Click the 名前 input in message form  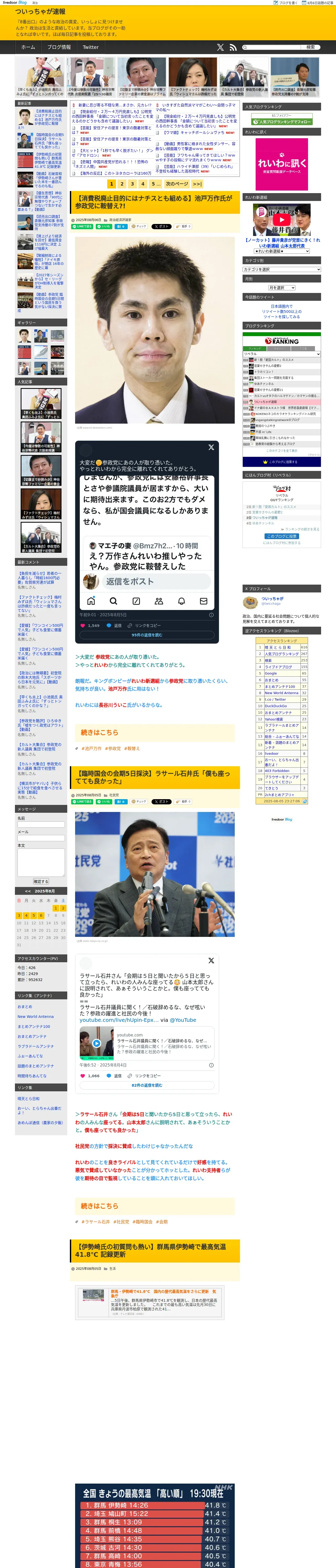41,824
